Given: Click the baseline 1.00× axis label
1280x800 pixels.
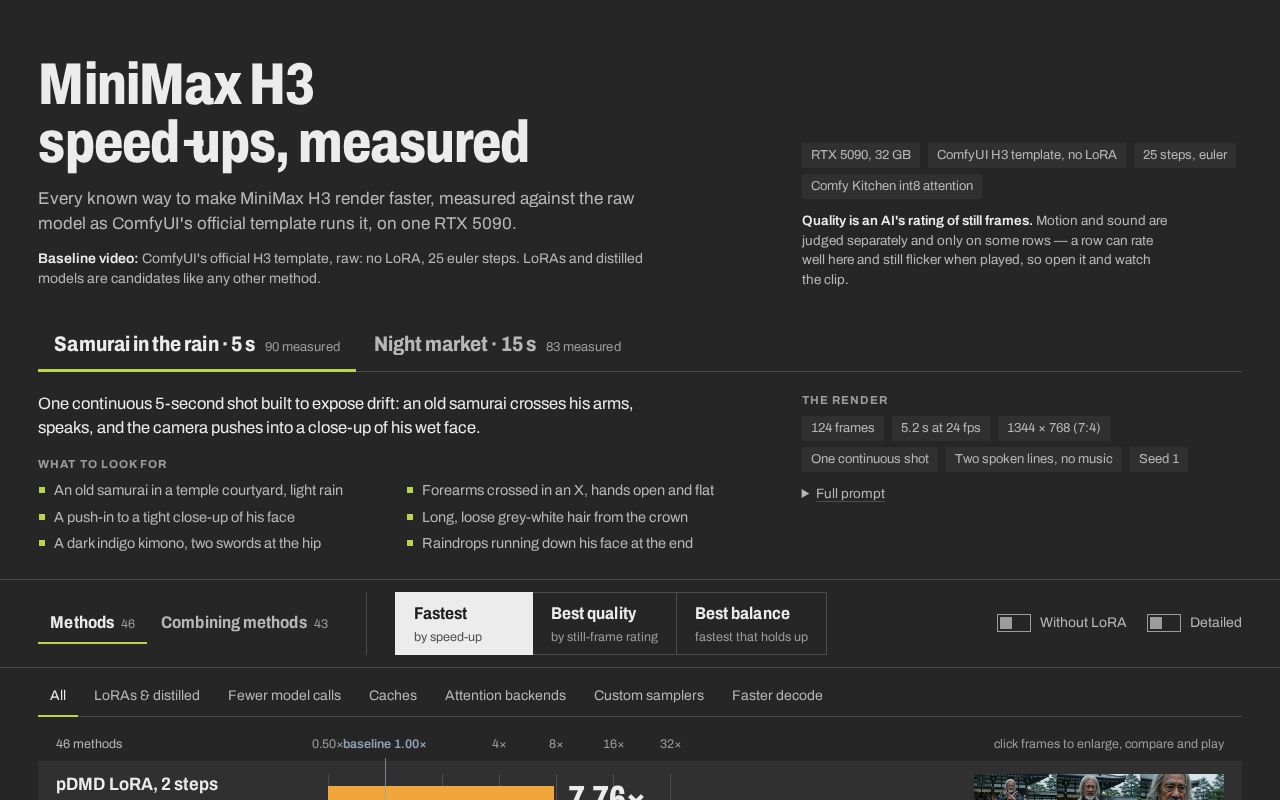Looking at the screenshot, I should 385,744.
